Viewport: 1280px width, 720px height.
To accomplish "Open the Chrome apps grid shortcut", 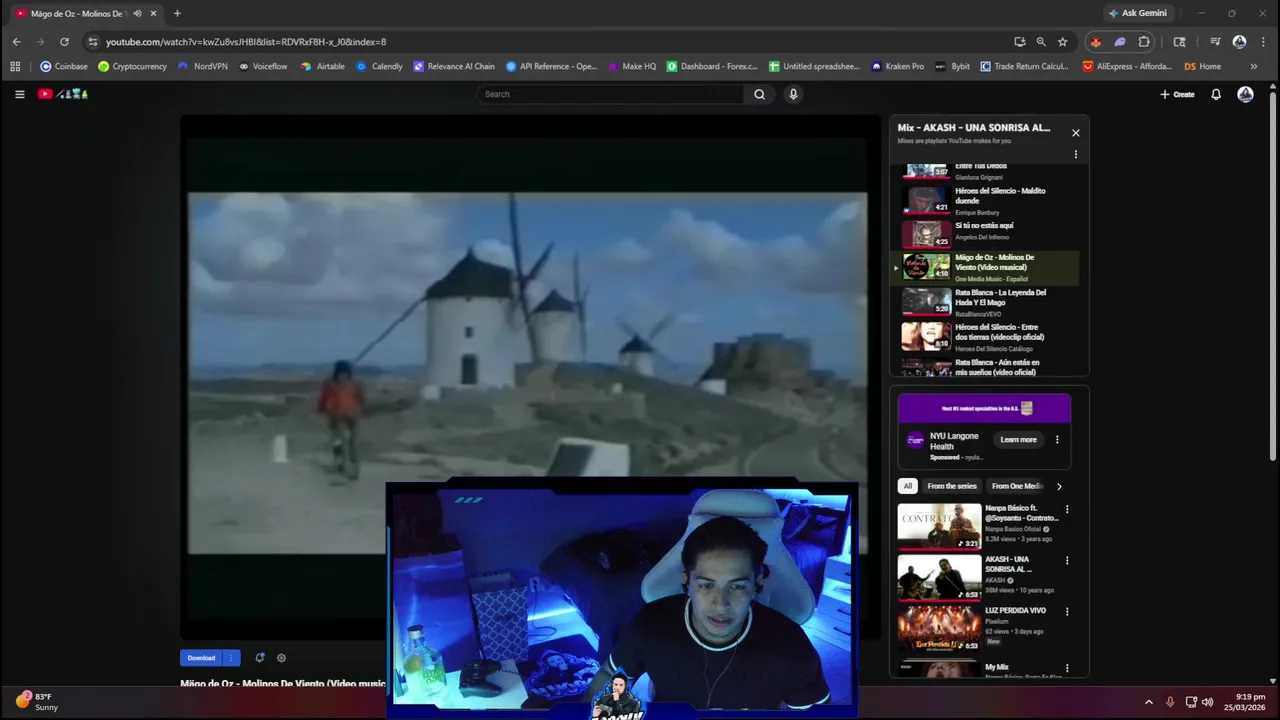I will (x=15, y=66).
